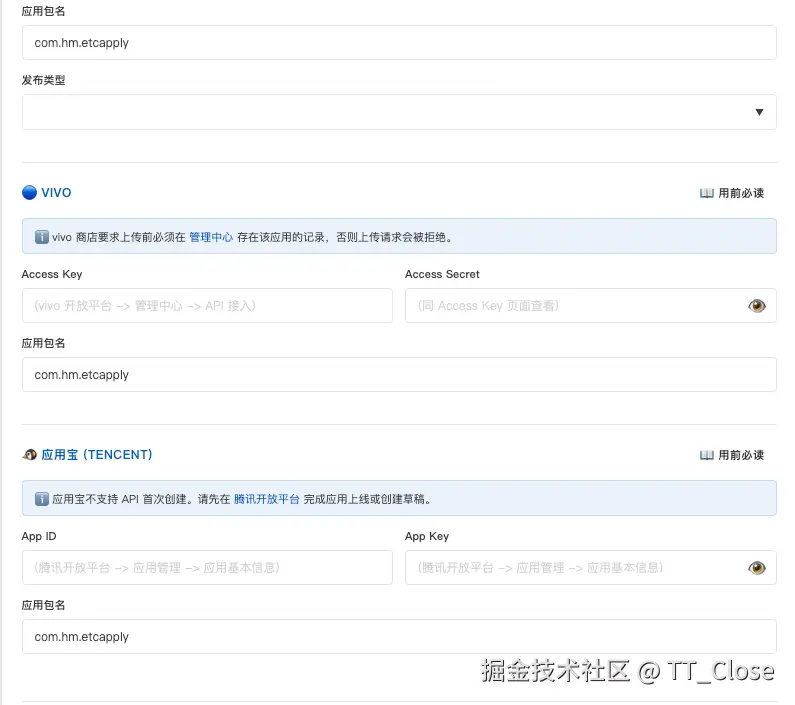
Task: Focus the Tencent App Key field
Action: (591, 568)
